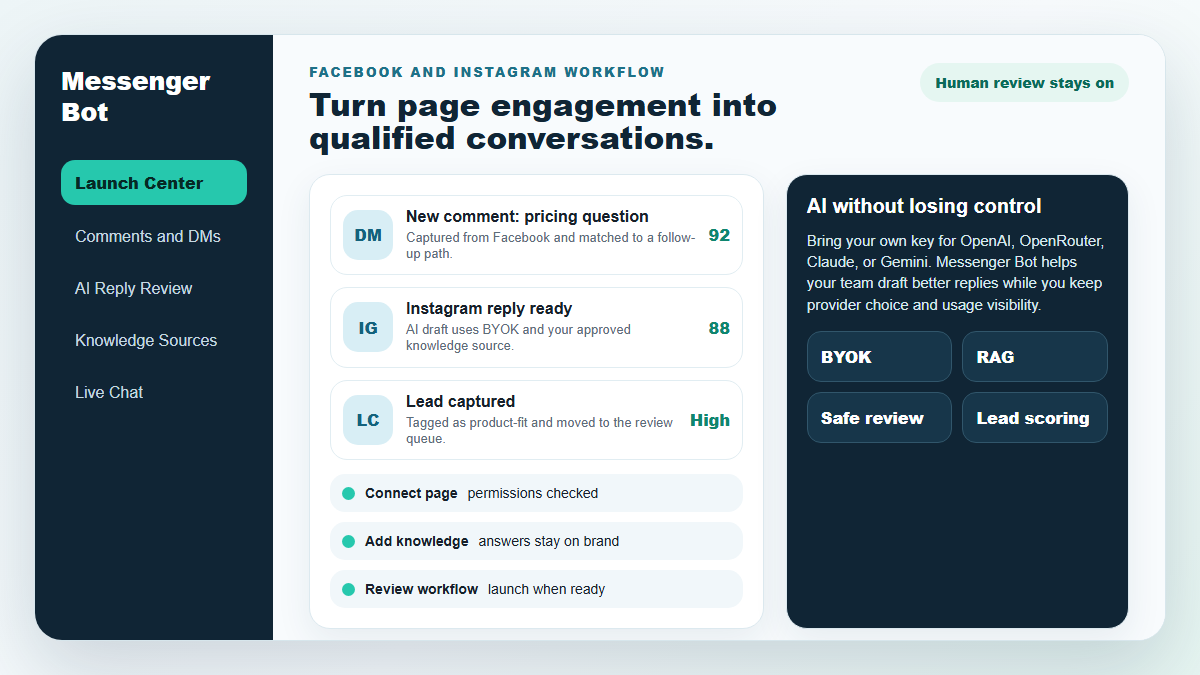The image size is (1200, 675).
Task: Click 'launch when ready' text
Action: 547,589
